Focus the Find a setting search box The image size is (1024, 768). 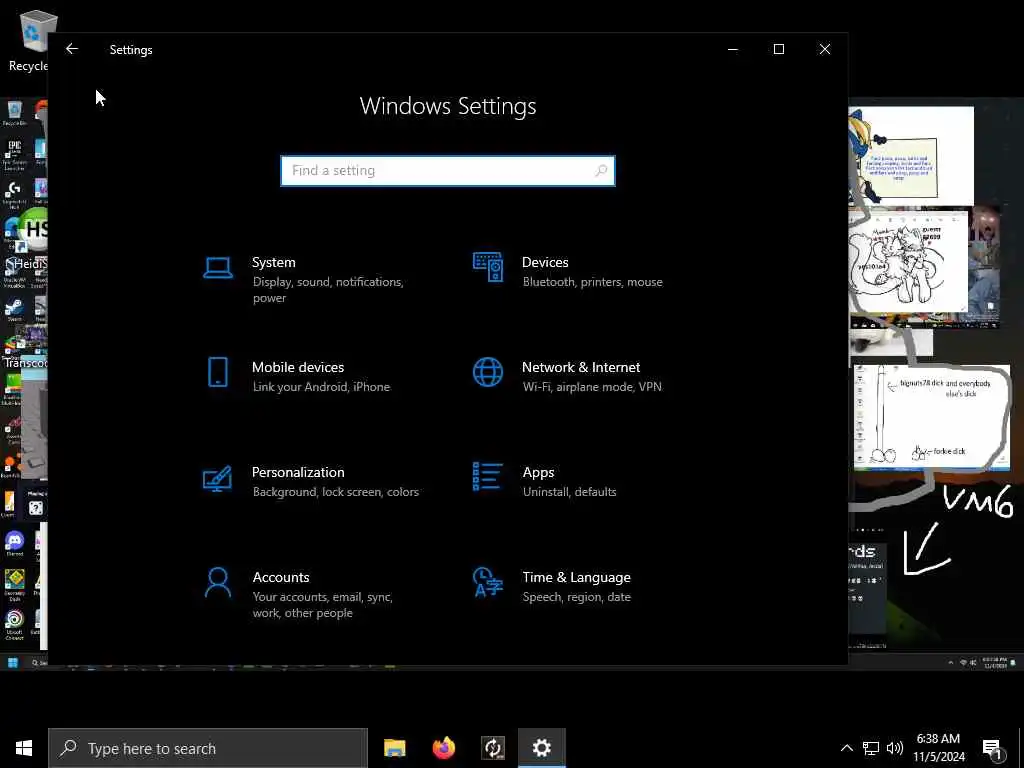click(447, 170)
